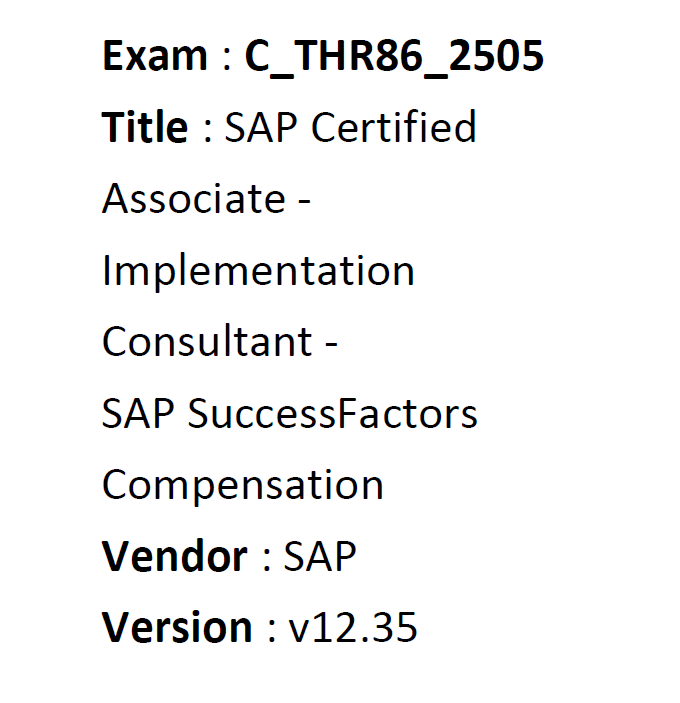The height and width of the screenshot is (703, 680).
Task: Click the colon after 'Exam'
Action: pos(227,60)
